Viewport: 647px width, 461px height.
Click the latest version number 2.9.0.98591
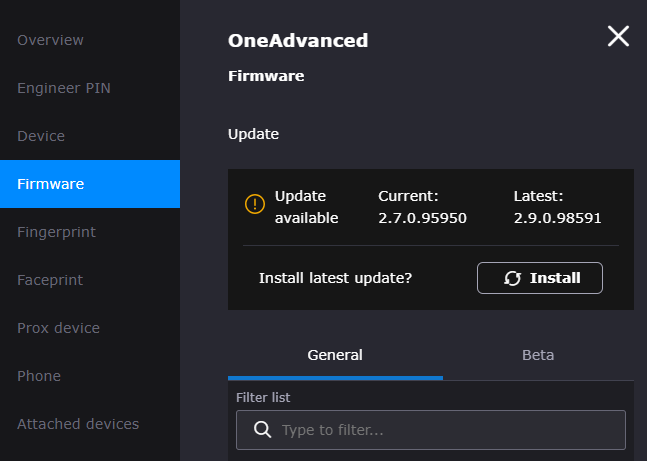point(557,218)
